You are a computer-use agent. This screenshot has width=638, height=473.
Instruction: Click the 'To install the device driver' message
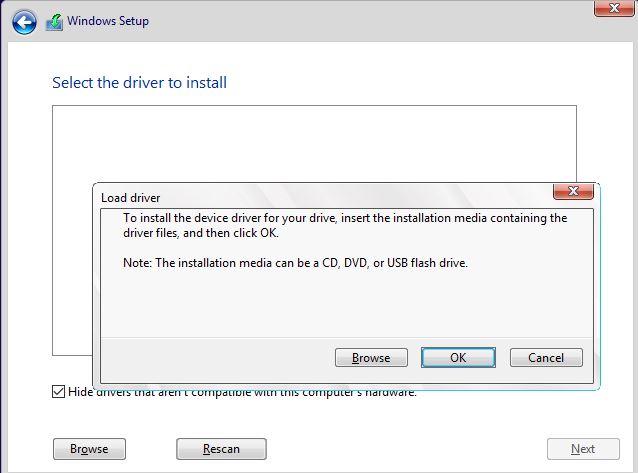click(345, 225)
